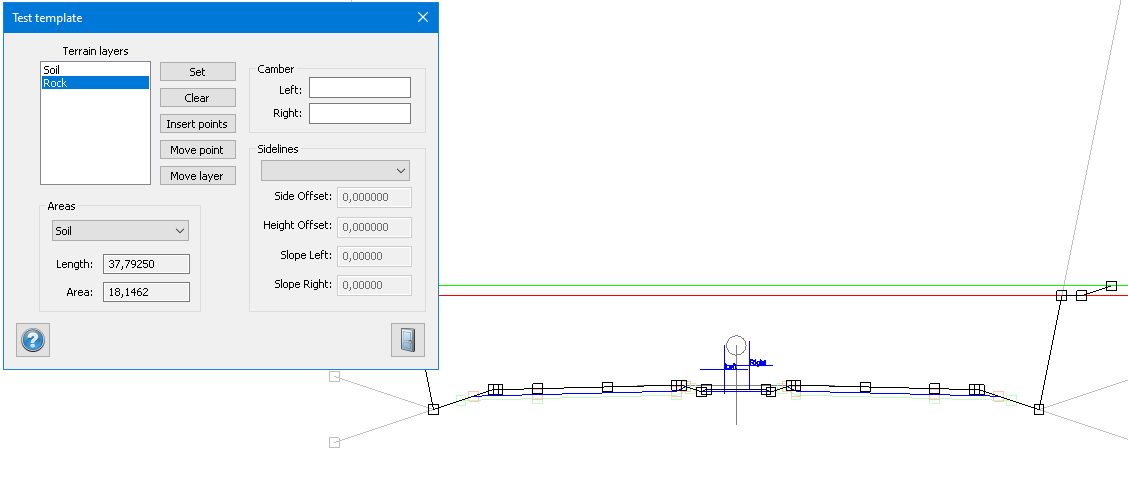Click the Length value field
Screen dimensions: 1128x478
[x=146, y=264]
